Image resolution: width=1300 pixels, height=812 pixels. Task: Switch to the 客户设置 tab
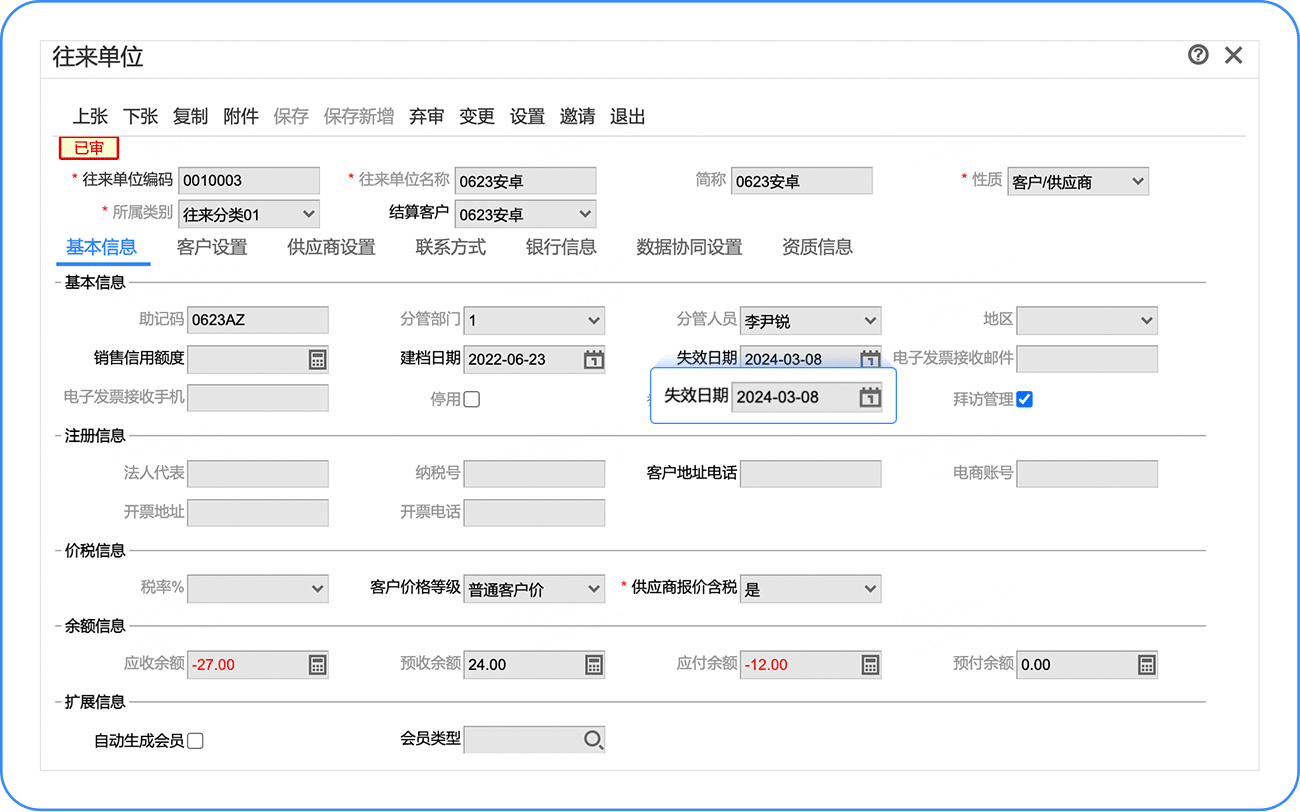(x=212, y=247)
